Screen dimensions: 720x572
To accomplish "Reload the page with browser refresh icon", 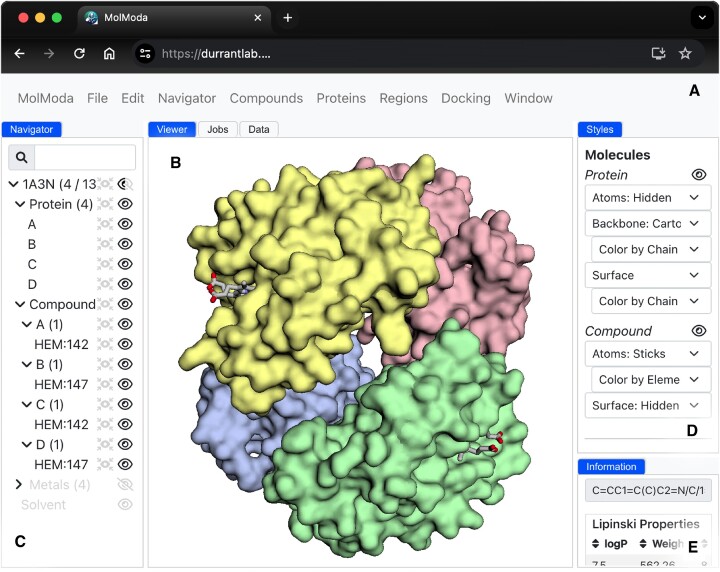I will 79,54.
